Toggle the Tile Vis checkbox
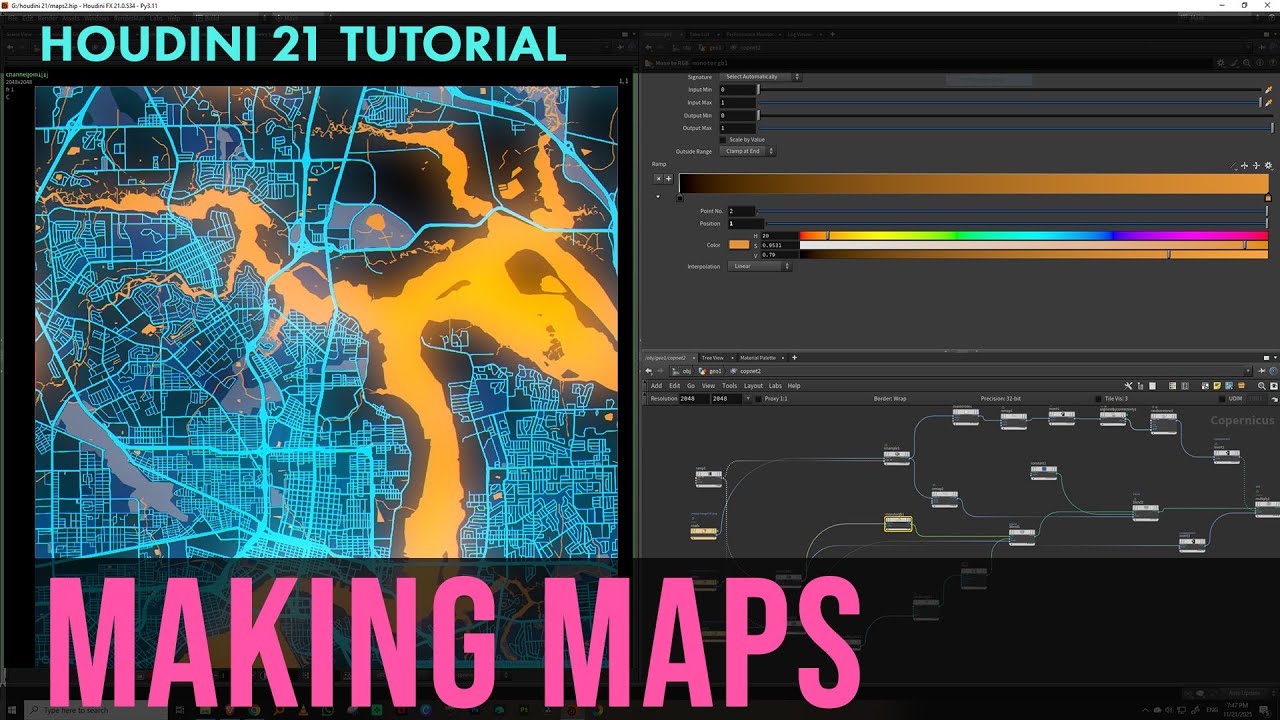 (1097, 399)
